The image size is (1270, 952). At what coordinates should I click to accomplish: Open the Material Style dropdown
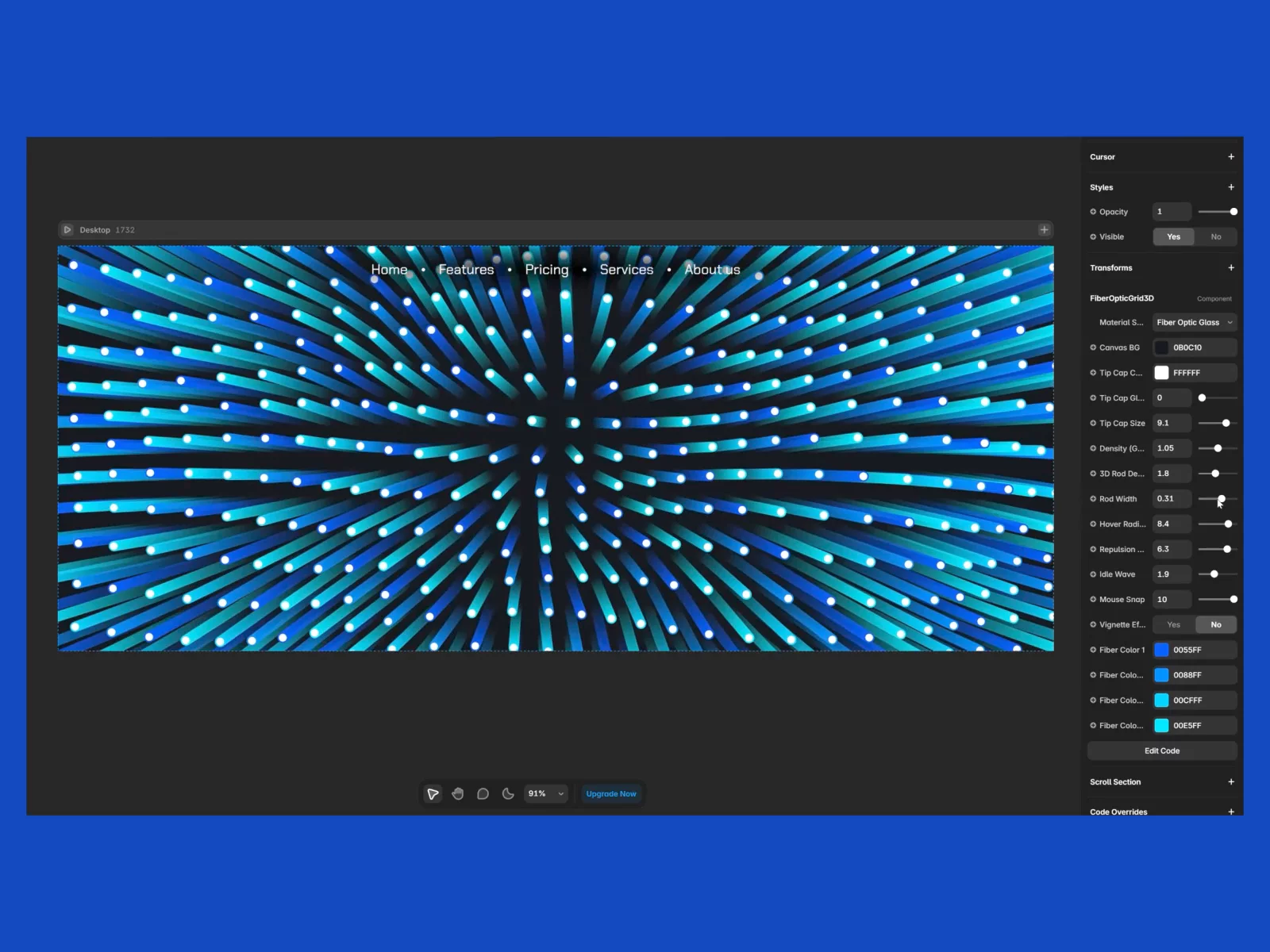(x=1195, y=322)
